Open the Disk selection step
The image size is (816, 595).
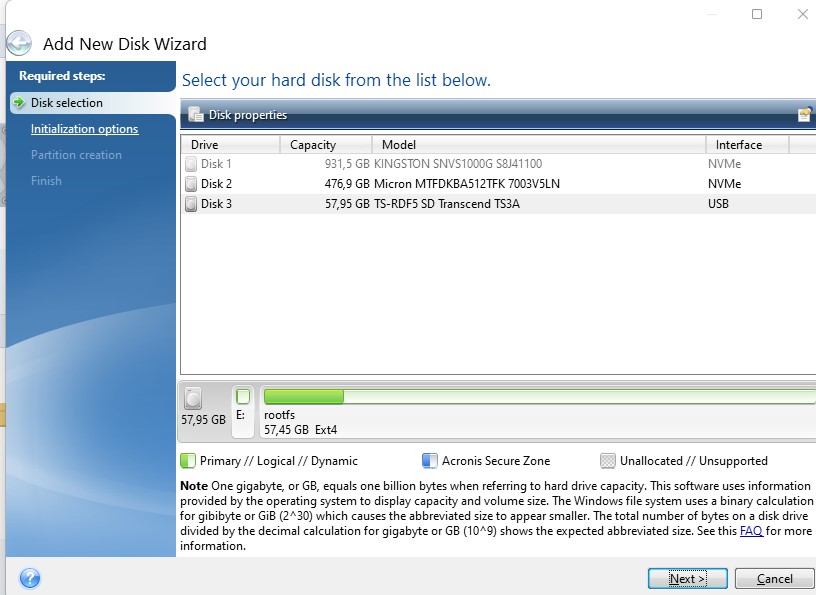(67, 103)
